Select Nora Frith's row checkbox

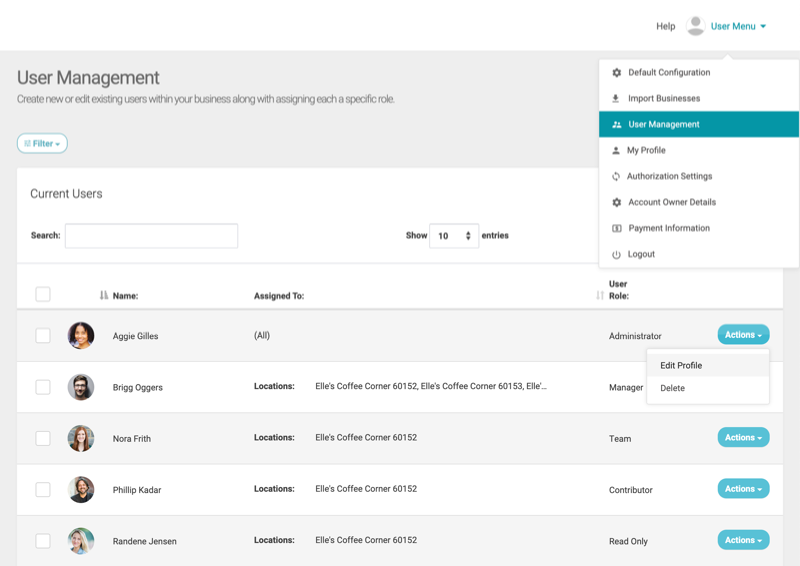pos(43,438)
